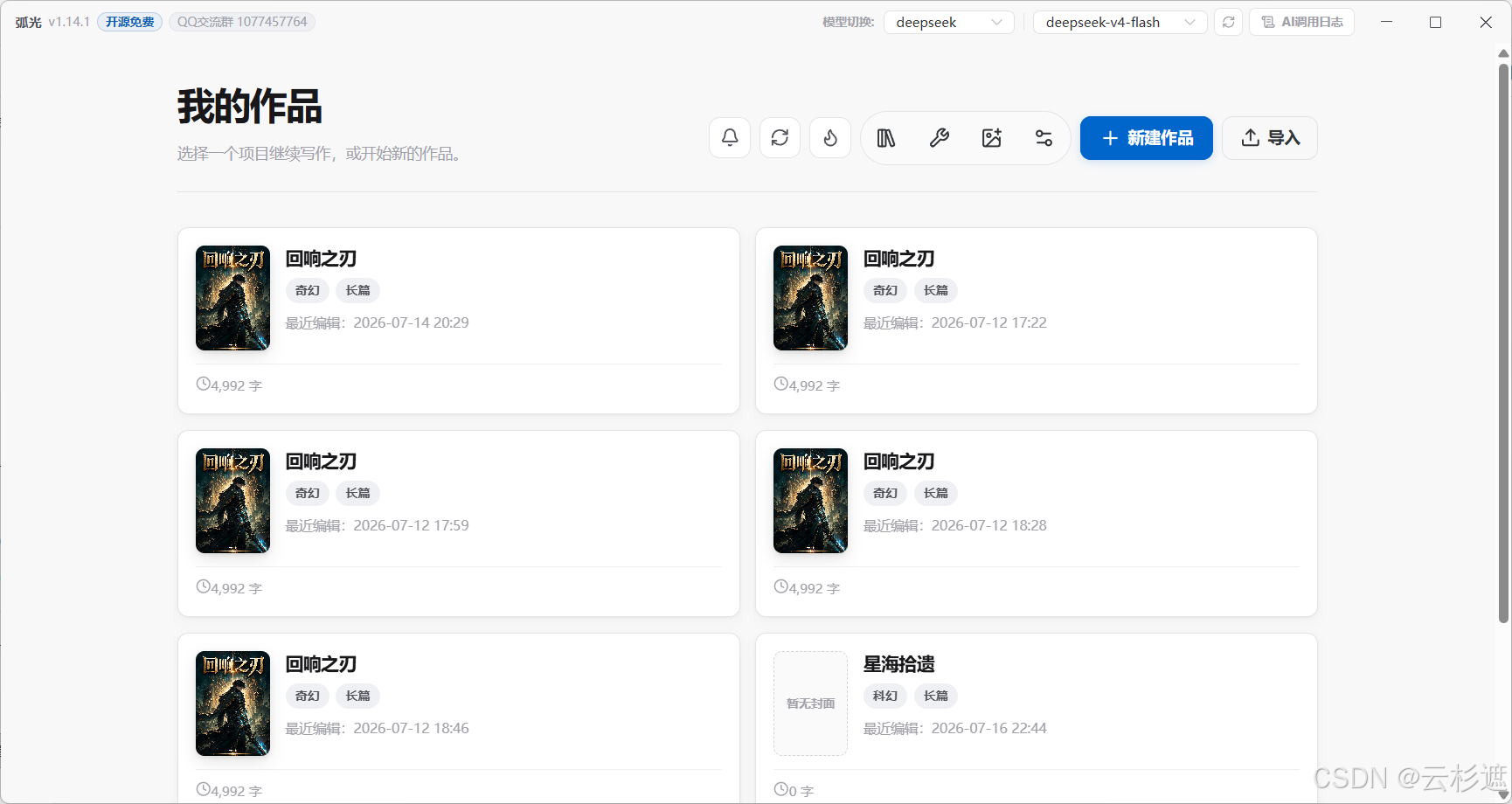Open the notification bell

click(x=730, y=138)
